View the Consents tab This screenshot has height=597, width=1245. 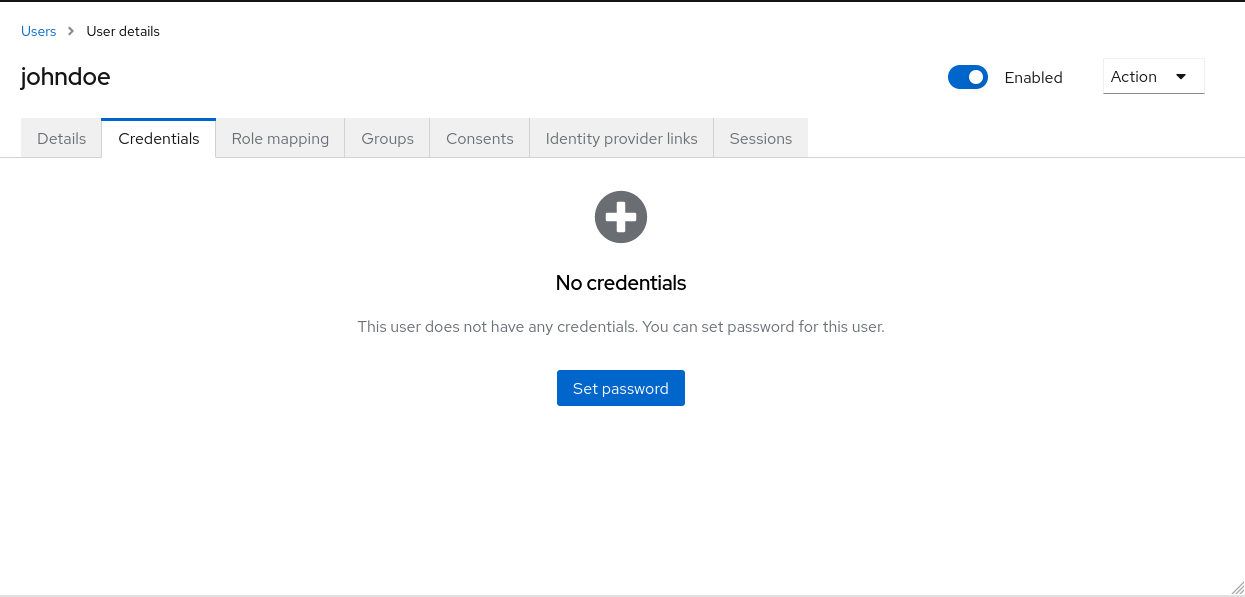[479, 138]
